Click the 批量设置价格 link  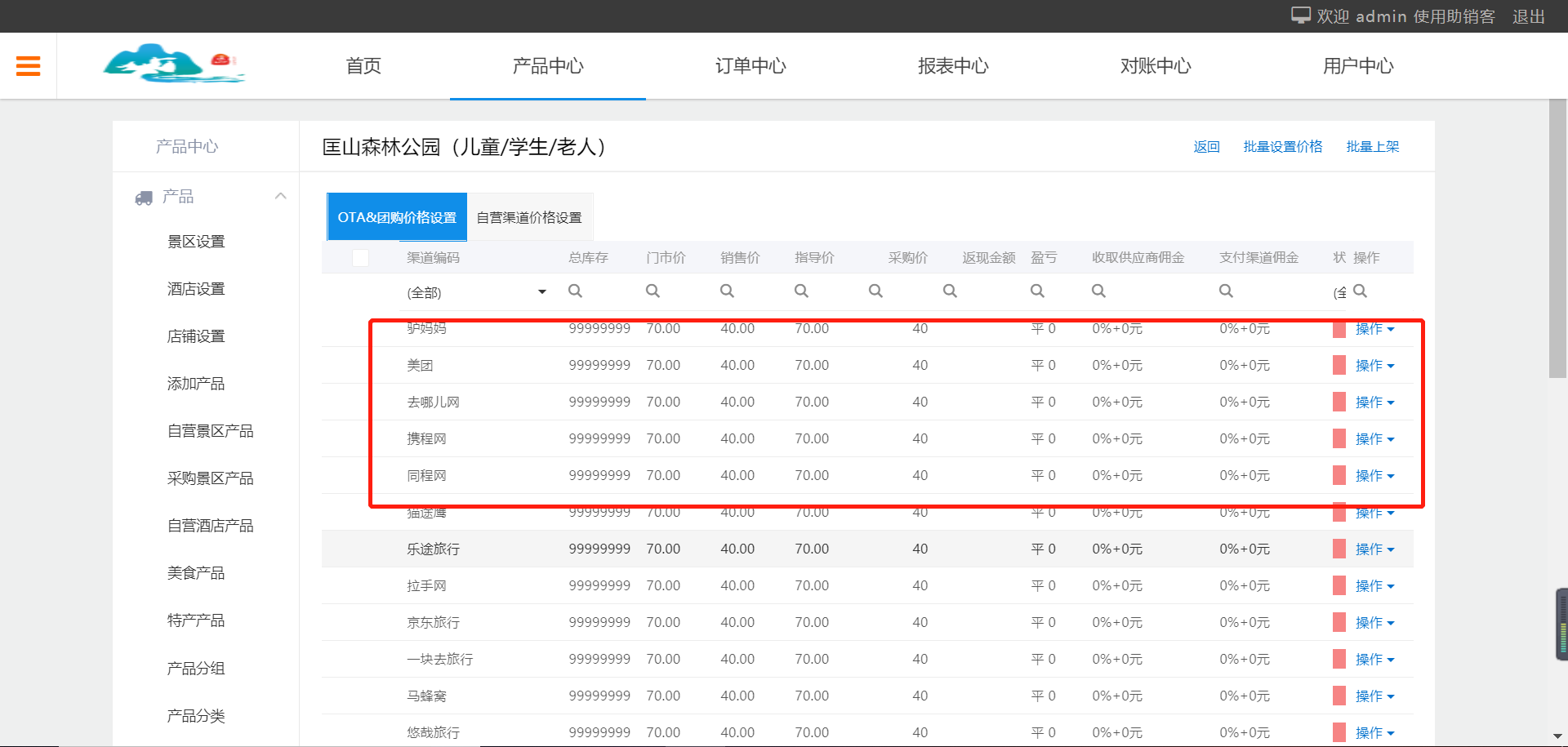(x=1282, y=147)
